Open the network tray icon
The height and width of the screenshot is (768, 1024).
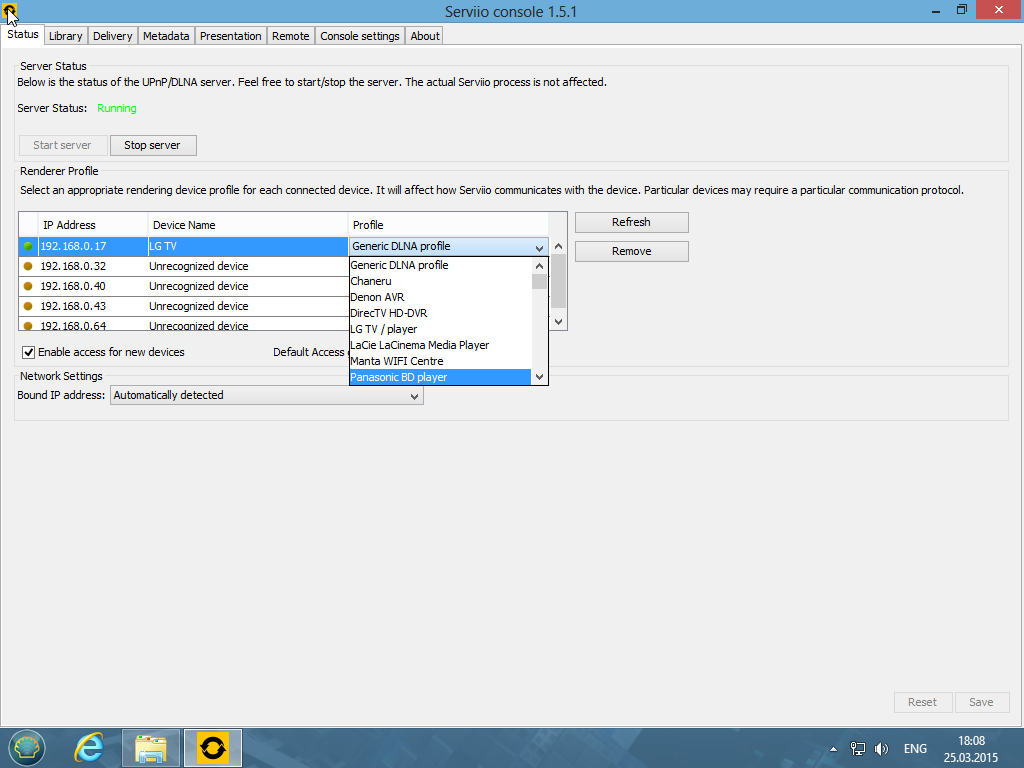(x=857, y=748)
